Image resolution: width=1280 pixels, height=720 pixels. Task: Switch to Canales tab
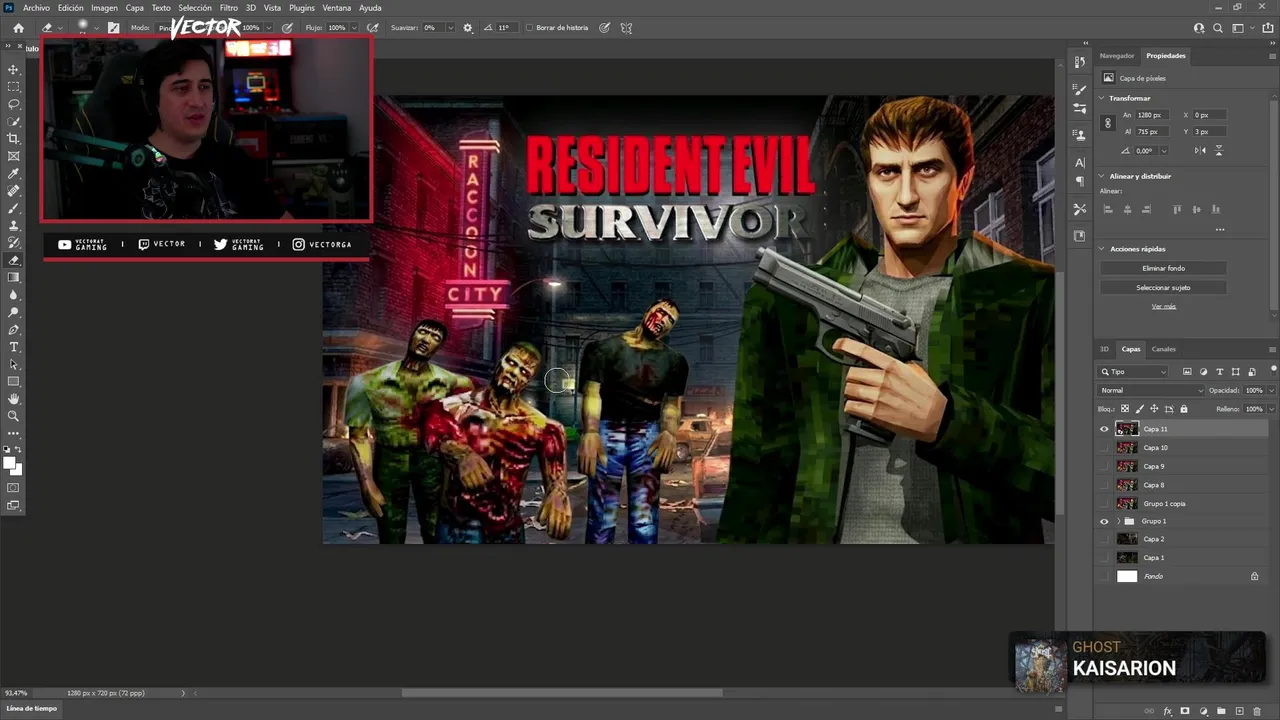pos(1164,349)
